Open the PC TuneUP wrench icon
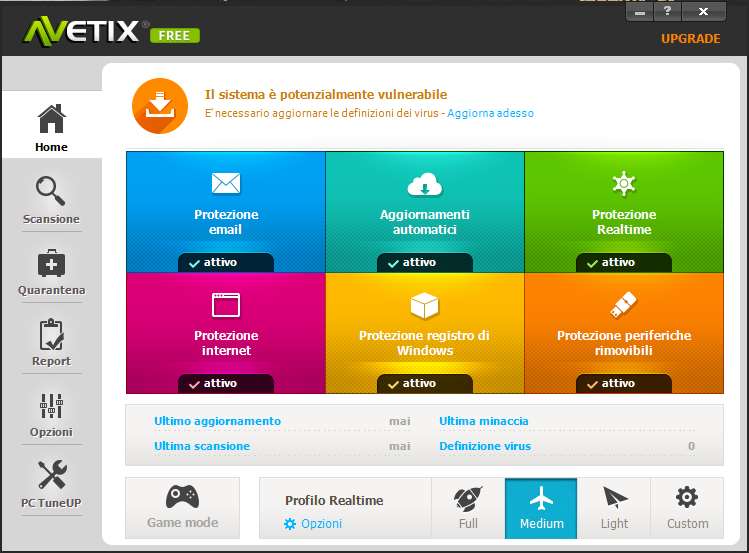Image resolution: width=749 pixels, height=553 pixels. click(52, 474)
